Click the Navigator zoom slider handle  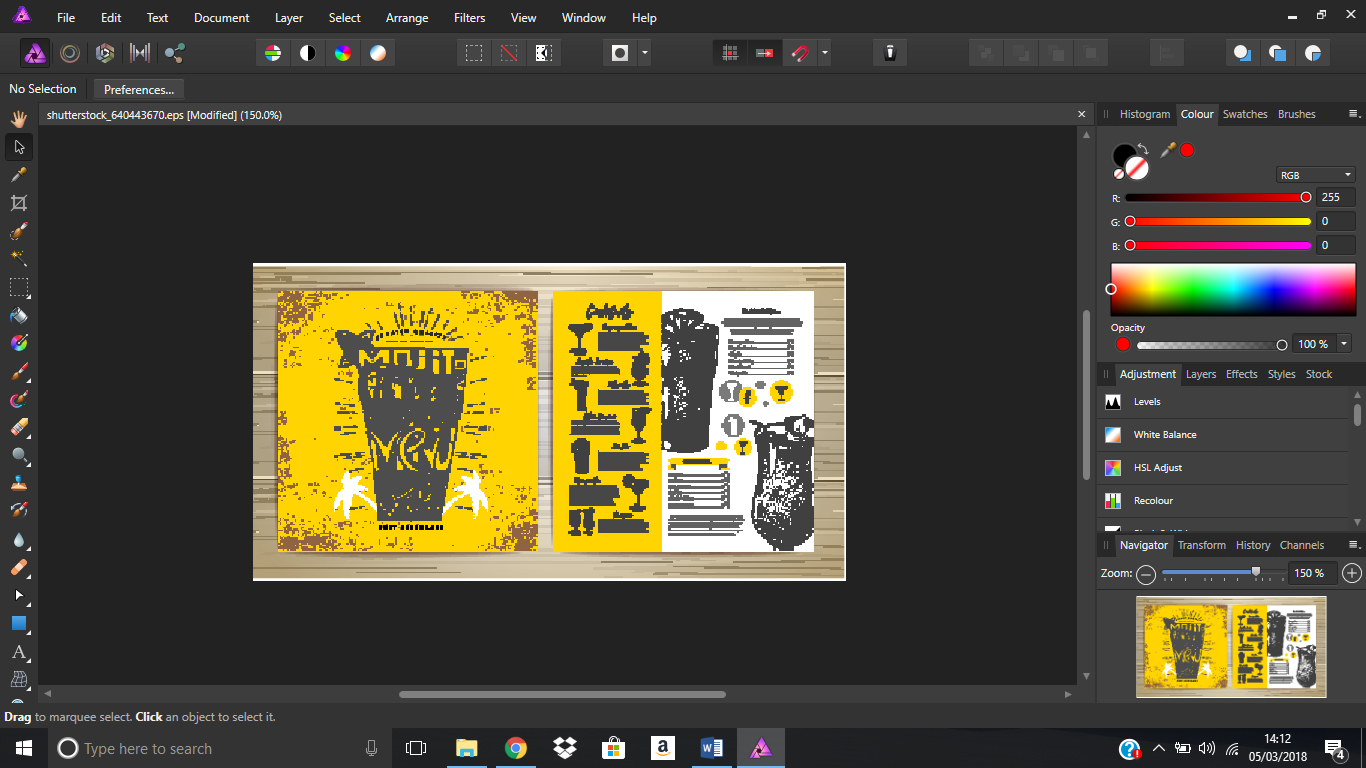1256,573
